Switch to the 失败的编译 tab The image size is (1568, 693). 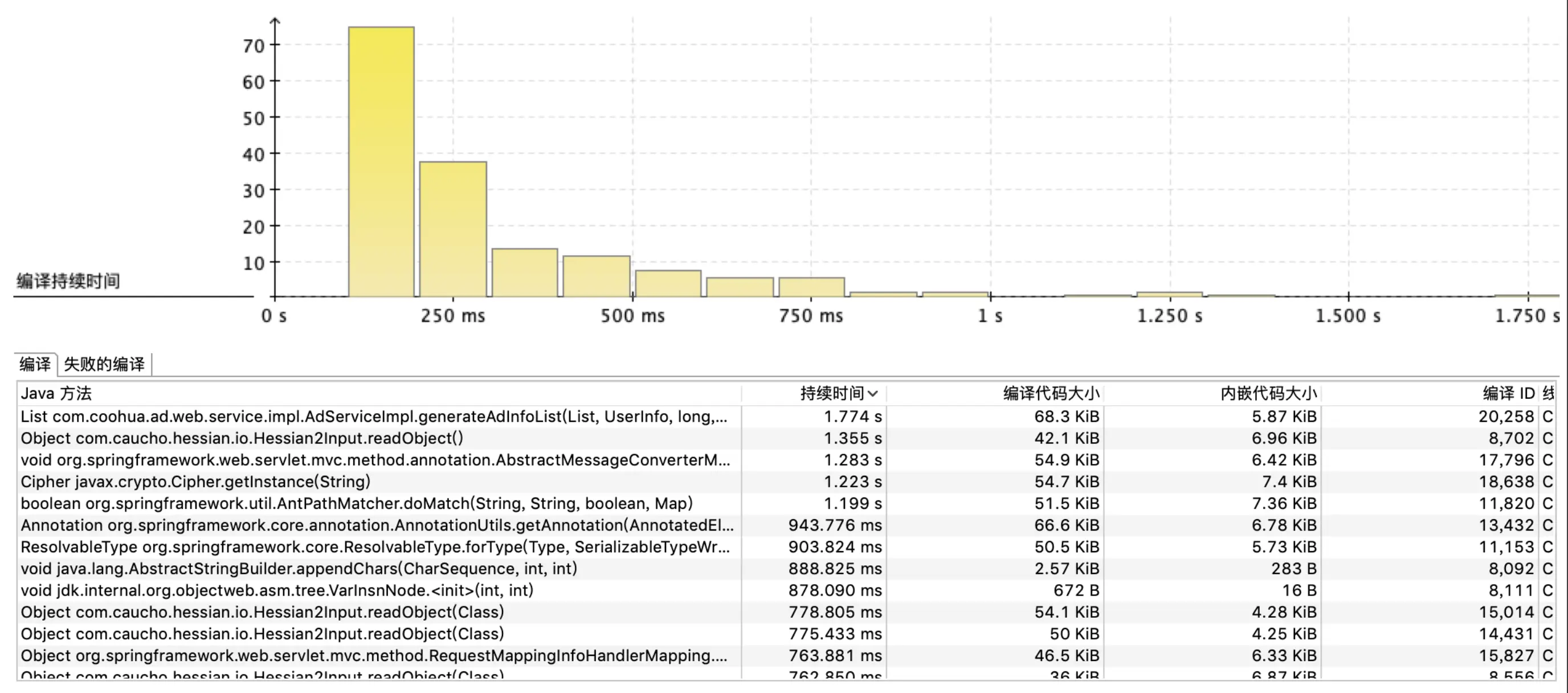[104, 364]
